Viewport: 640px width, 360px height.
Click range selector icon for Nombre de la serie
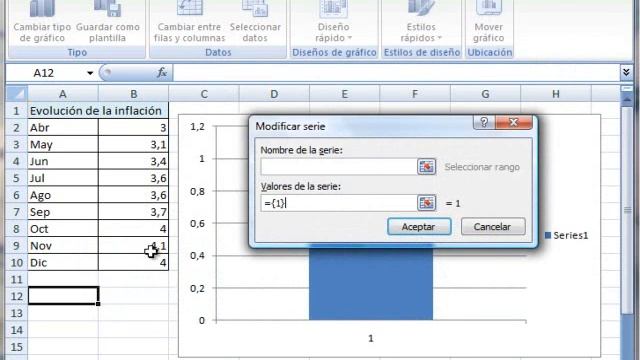427,167
